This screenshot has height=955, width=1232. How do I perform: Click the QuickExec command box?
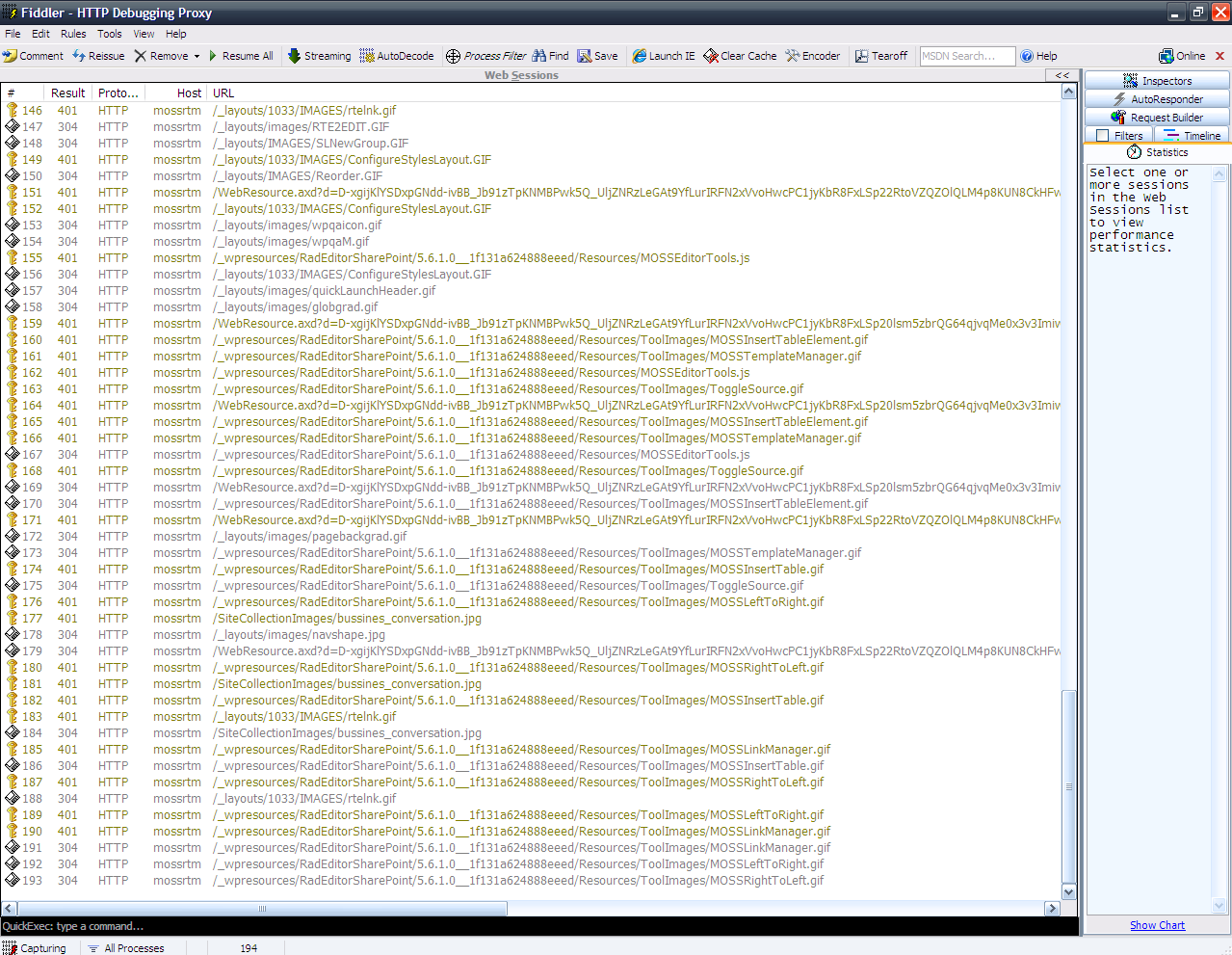tap(539, 926)
